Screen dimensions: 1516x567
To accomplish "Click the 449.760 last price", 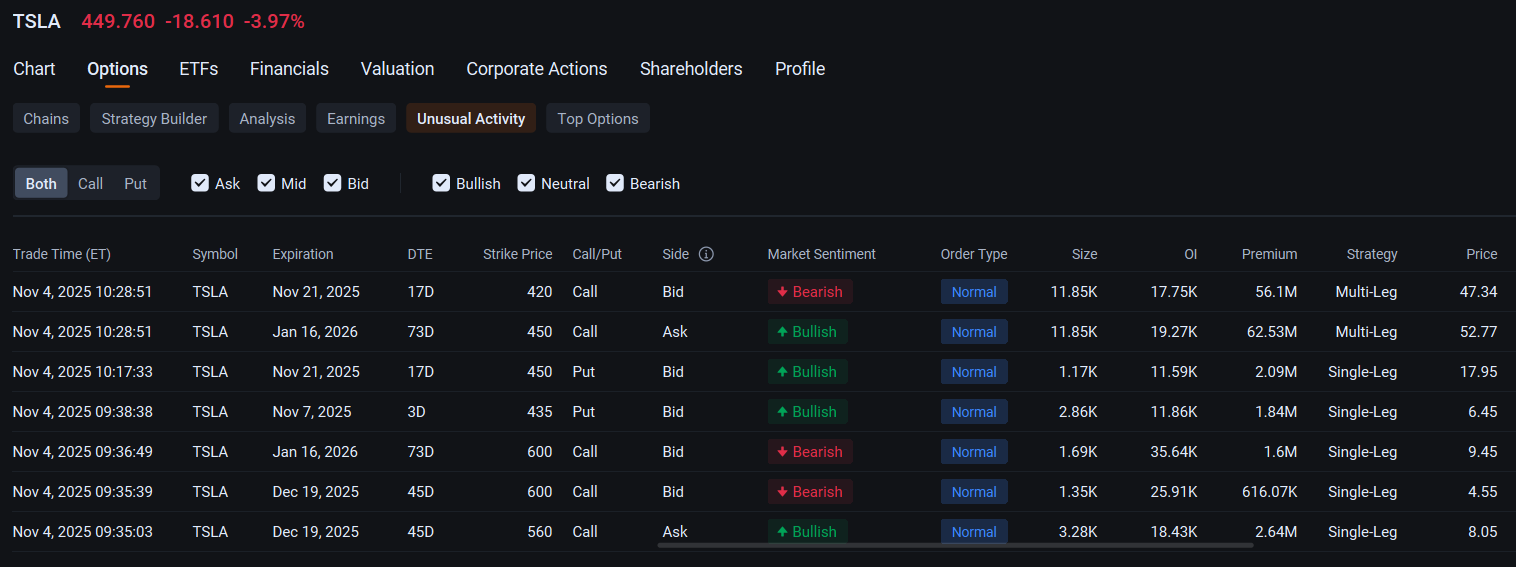I will [118, 21].
